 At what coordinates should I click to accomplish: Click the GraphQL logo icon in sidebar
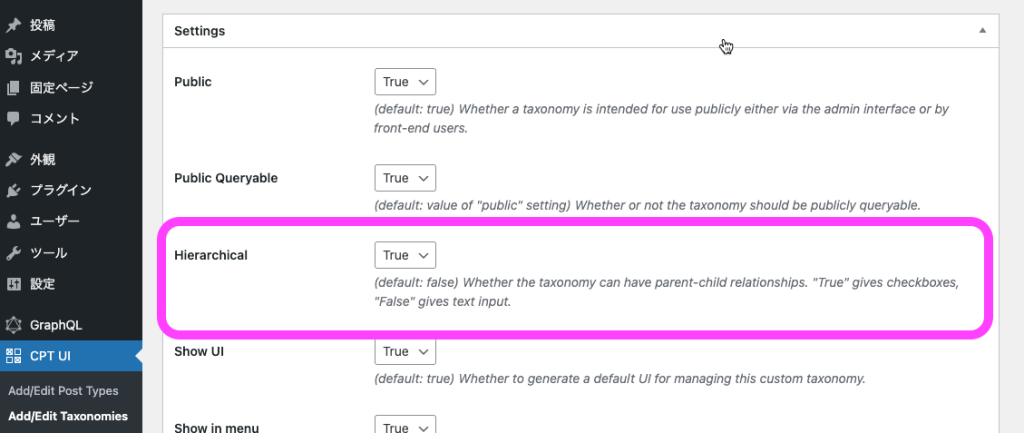point(13,325)
